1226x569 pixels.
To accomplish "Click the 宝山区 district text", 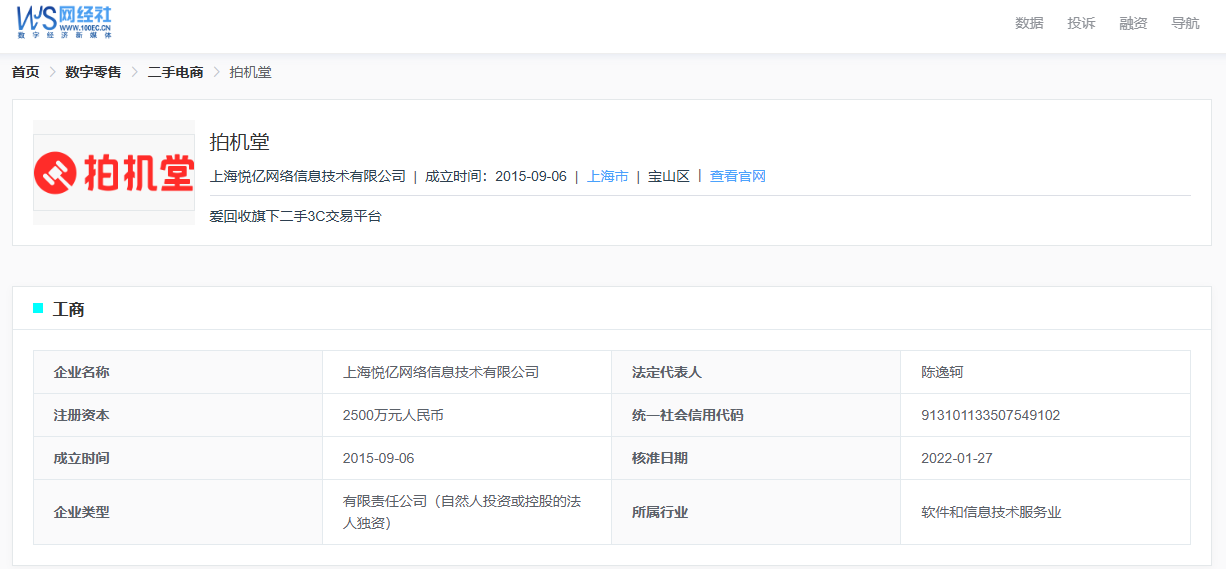I will coord(669,176).
